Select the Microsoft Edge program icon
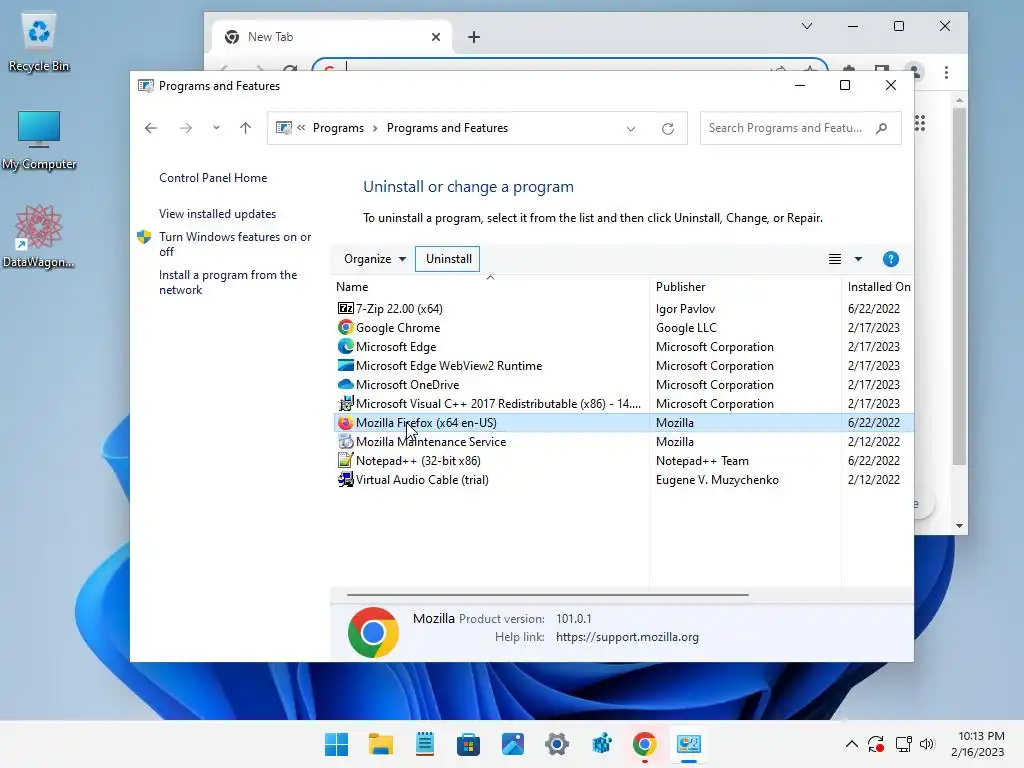Screen dimensions: 1024x768 tap(345, 346)
